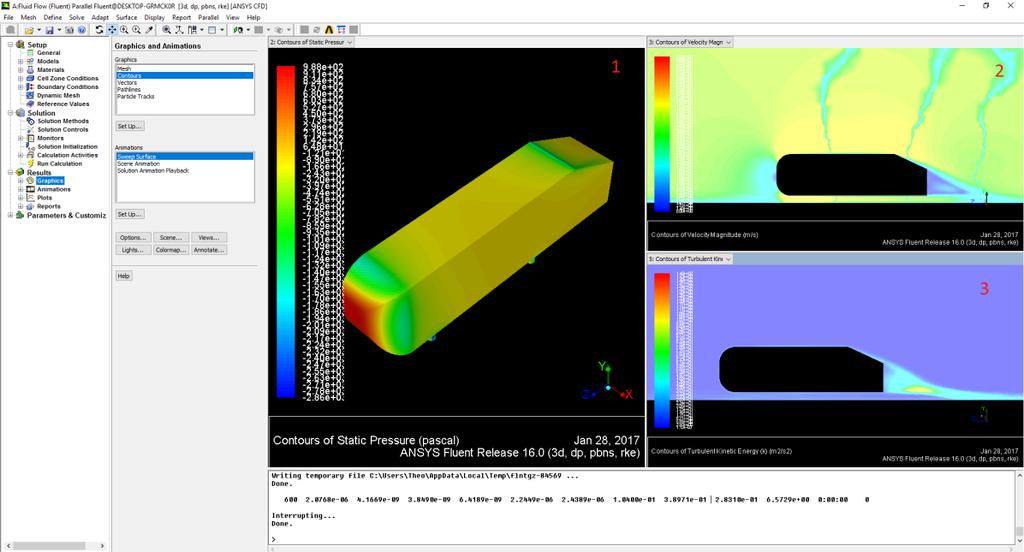The height and width of the screenshot is (552, 1024).
Task: Click the yellow ANSYS logo toolbar icon
Action: point(328,30)
